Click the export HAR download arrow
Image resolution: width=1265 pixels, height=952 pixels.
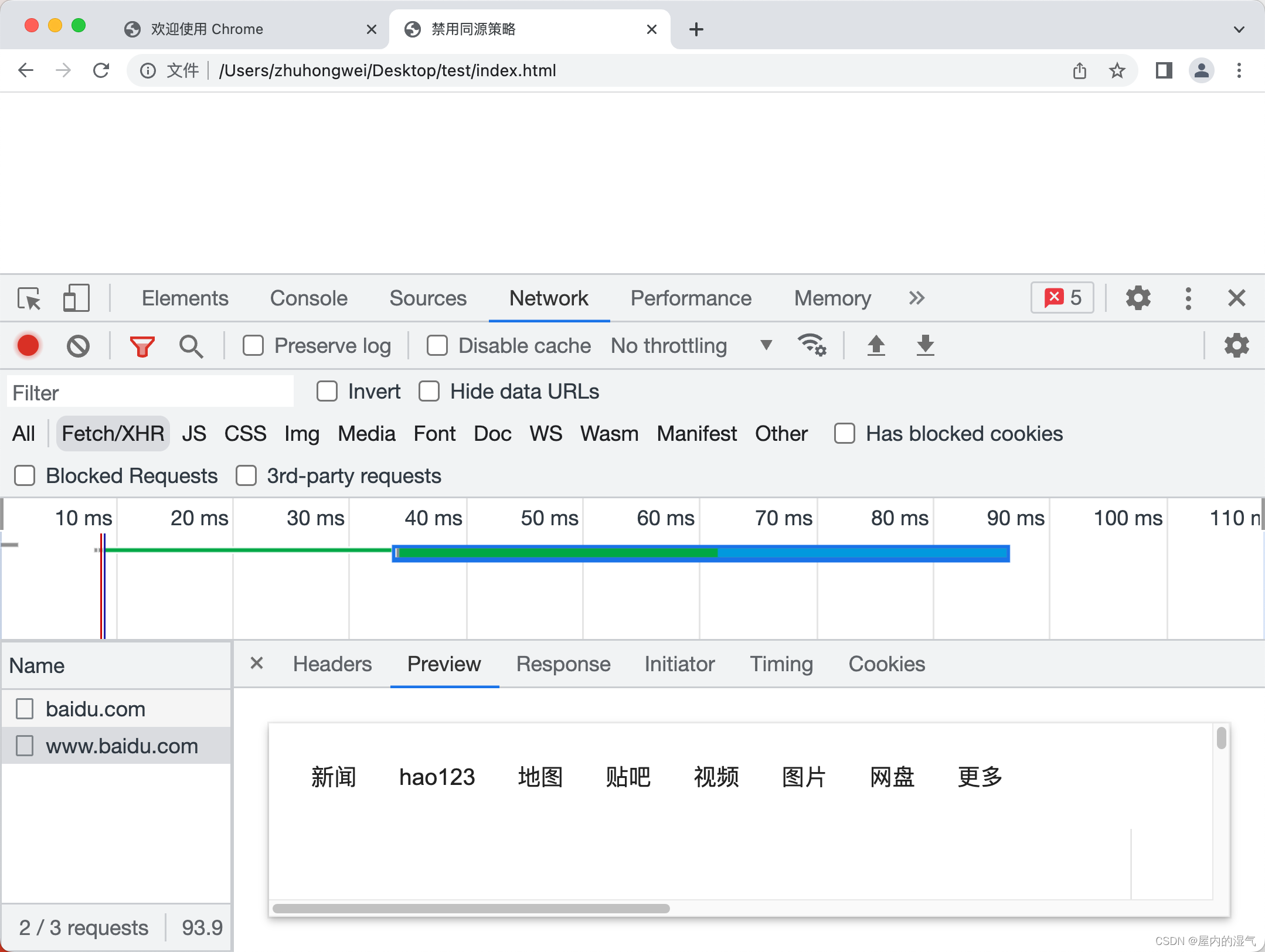(x=925, y=345)
